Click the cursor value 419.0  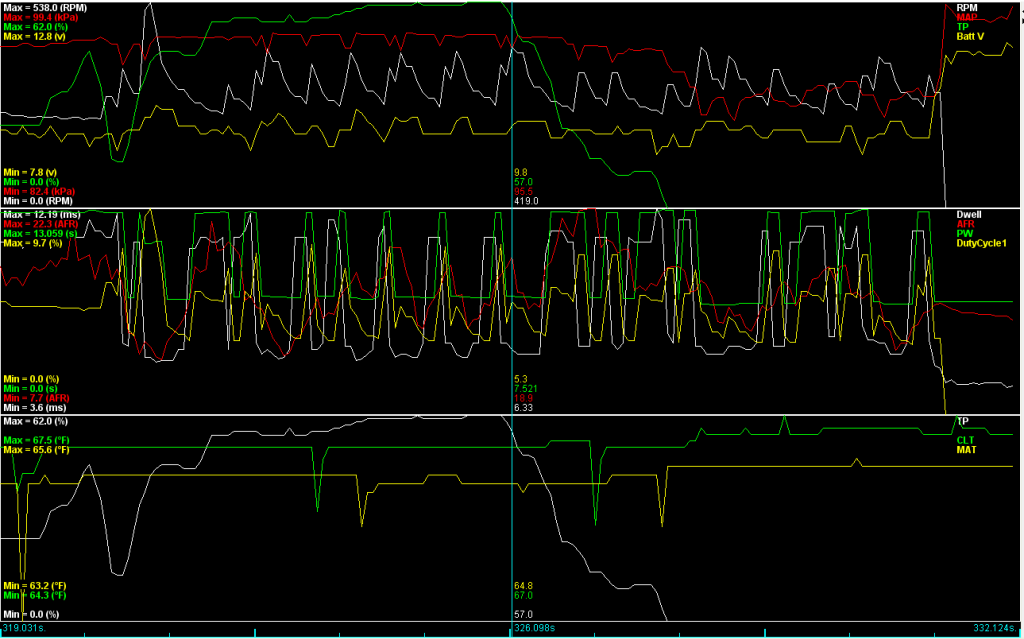[x=526, y=201]
